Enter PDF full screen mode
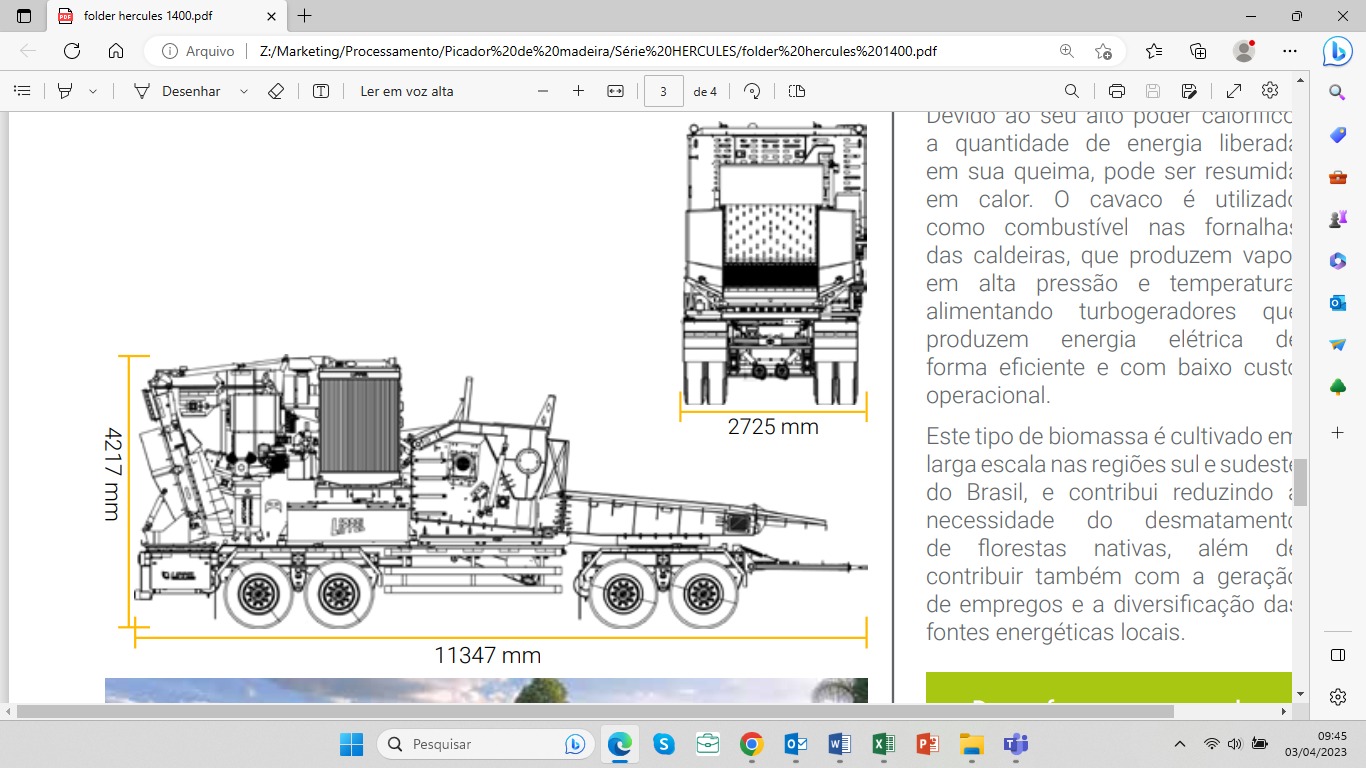This screenshot has height=768, width=1366. pos(1234,91)
